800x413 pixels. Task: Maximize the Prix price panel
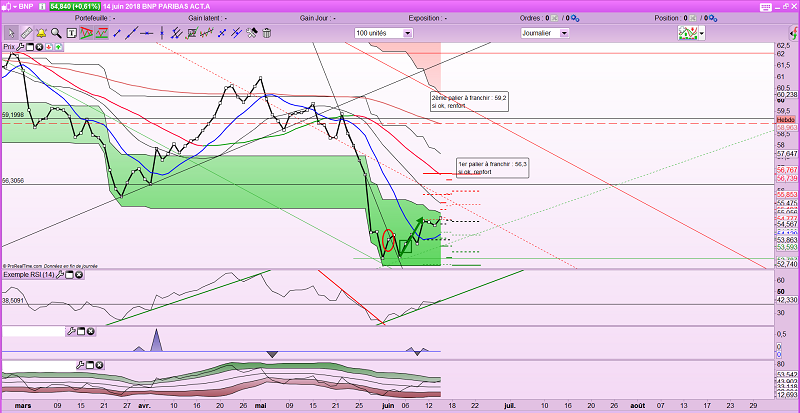30,47
